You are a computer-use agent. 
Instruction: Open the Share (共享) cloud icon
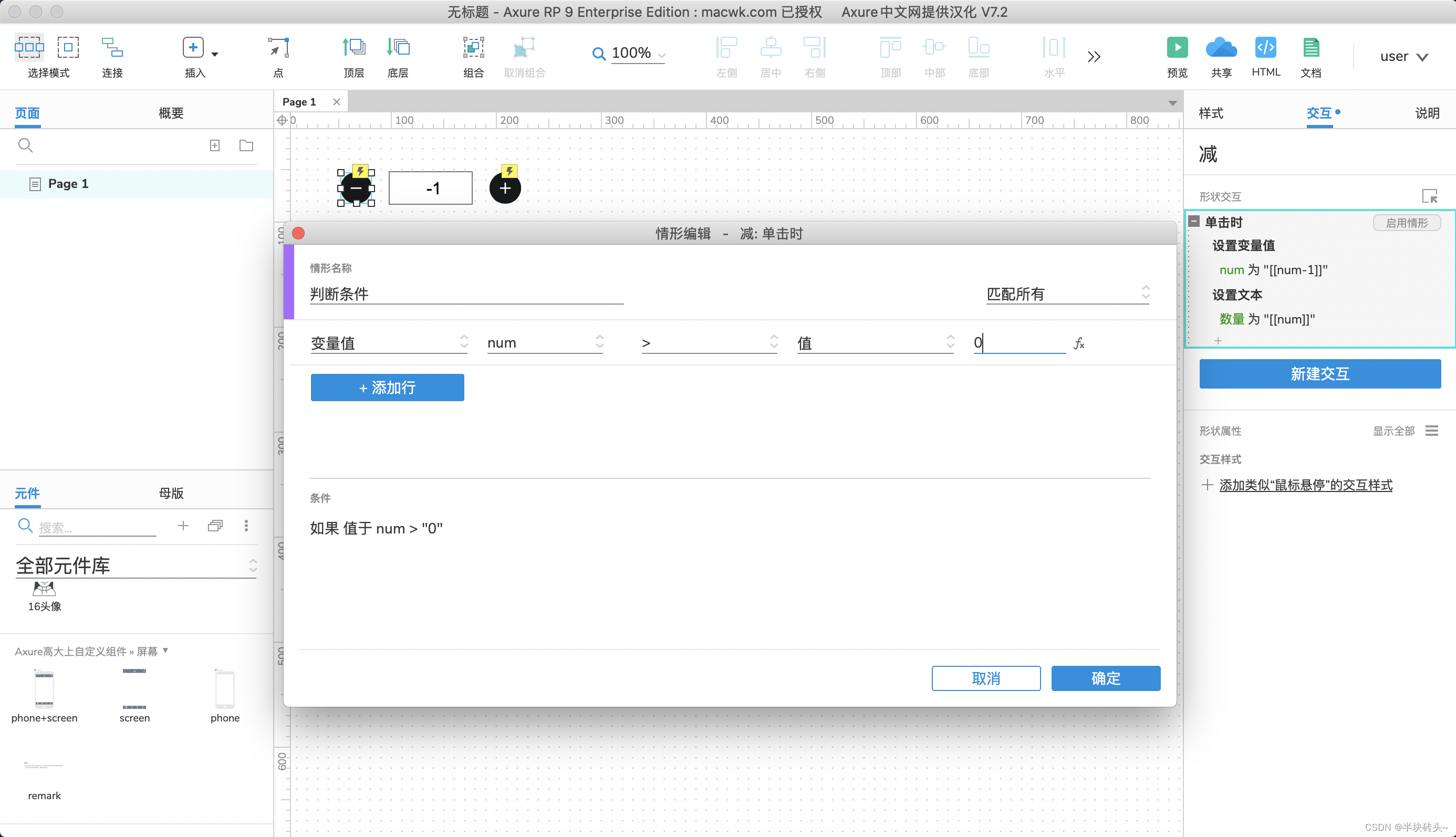pyautogui.click(x=1221, y=48)
